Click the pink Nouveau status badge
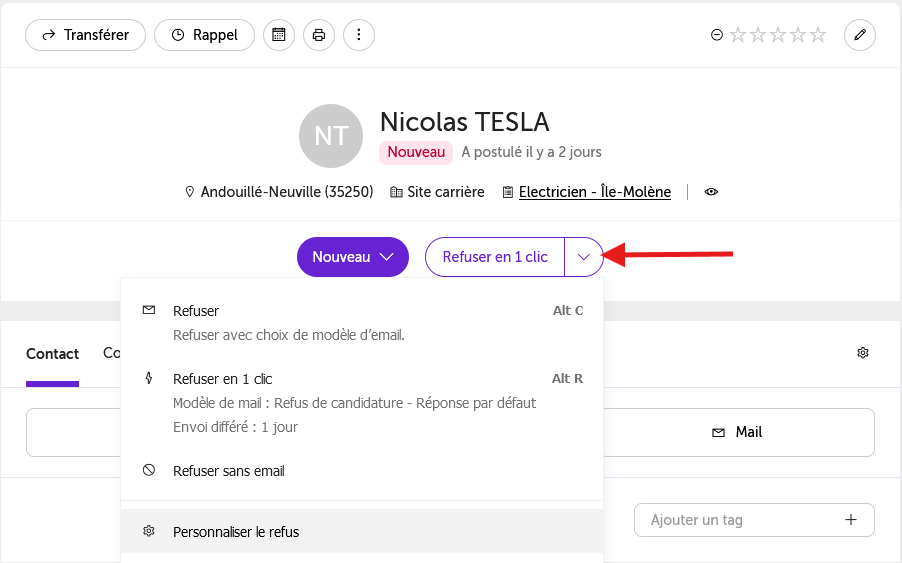The height and width of the screenshot is (563, 902). (416, 152)
